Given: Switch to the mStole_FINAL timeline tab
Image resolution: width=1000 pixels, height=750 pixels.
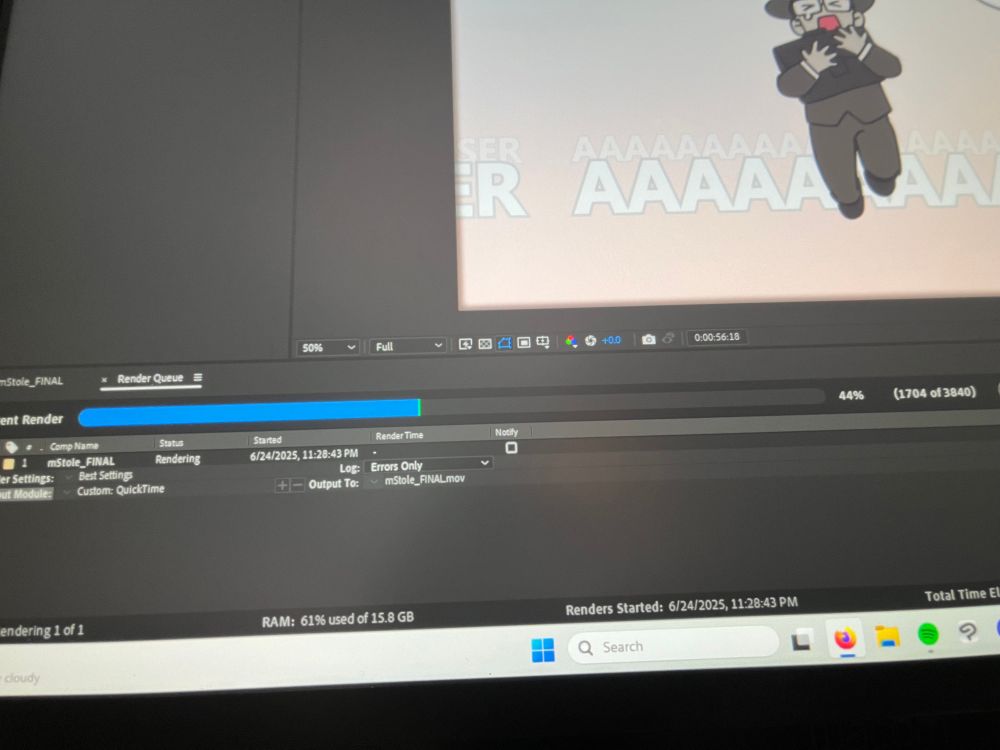Looking at the screenshot, I should click(x=32, y=381).
